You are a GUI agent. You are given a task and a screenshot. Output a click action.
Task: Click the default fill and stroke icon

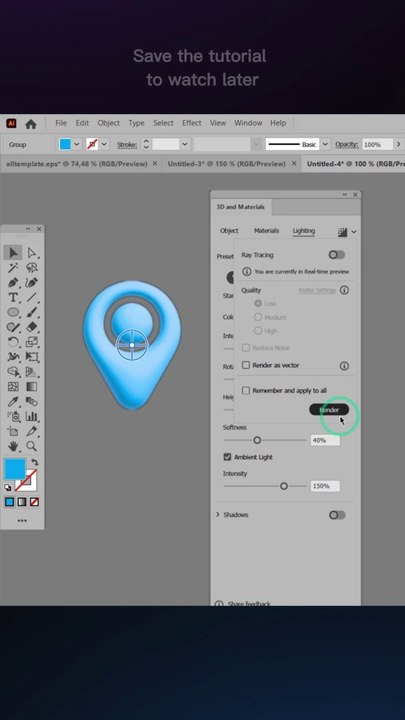click(8, 487)
